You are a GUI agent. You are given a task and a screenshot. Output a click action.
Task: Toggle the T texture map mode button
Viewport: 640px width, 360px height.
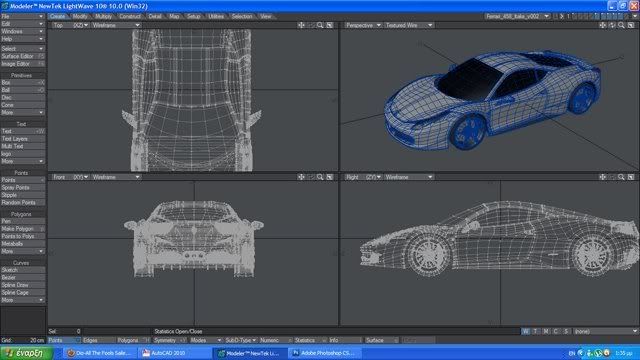click(536, 331)
